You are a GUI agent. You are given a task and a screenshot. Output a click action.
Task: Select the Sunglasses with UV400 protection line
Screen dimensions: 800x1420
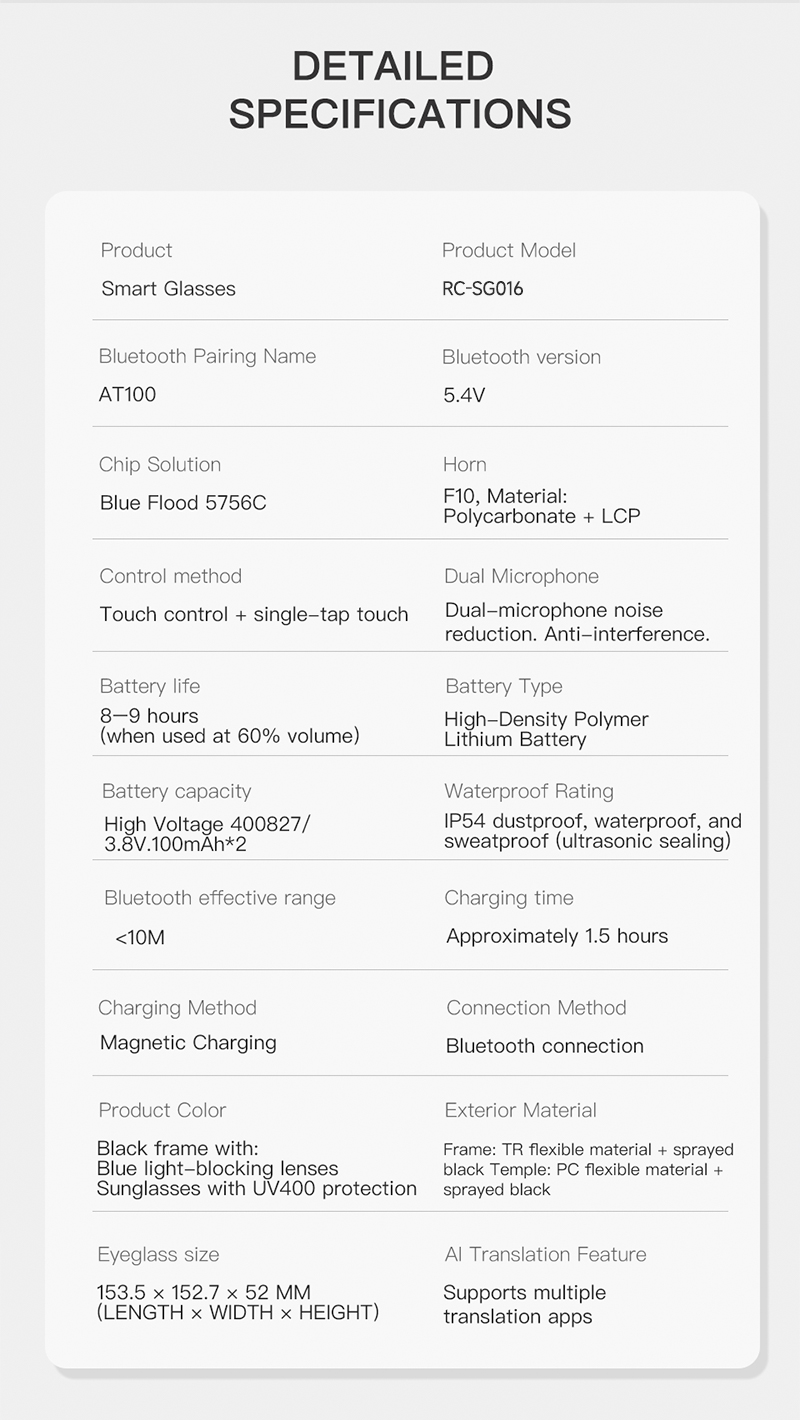(x=256, y=1188)
